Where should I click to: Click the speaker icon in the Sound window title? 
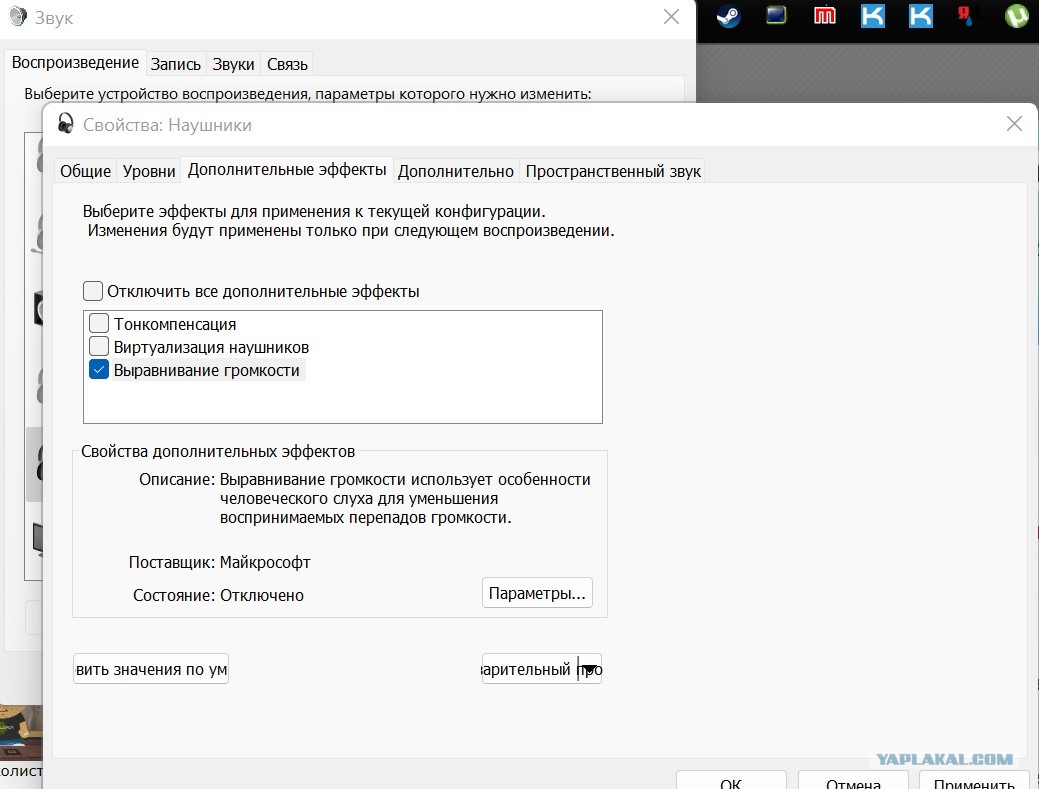pyautogui.click(x=18, y=16)
